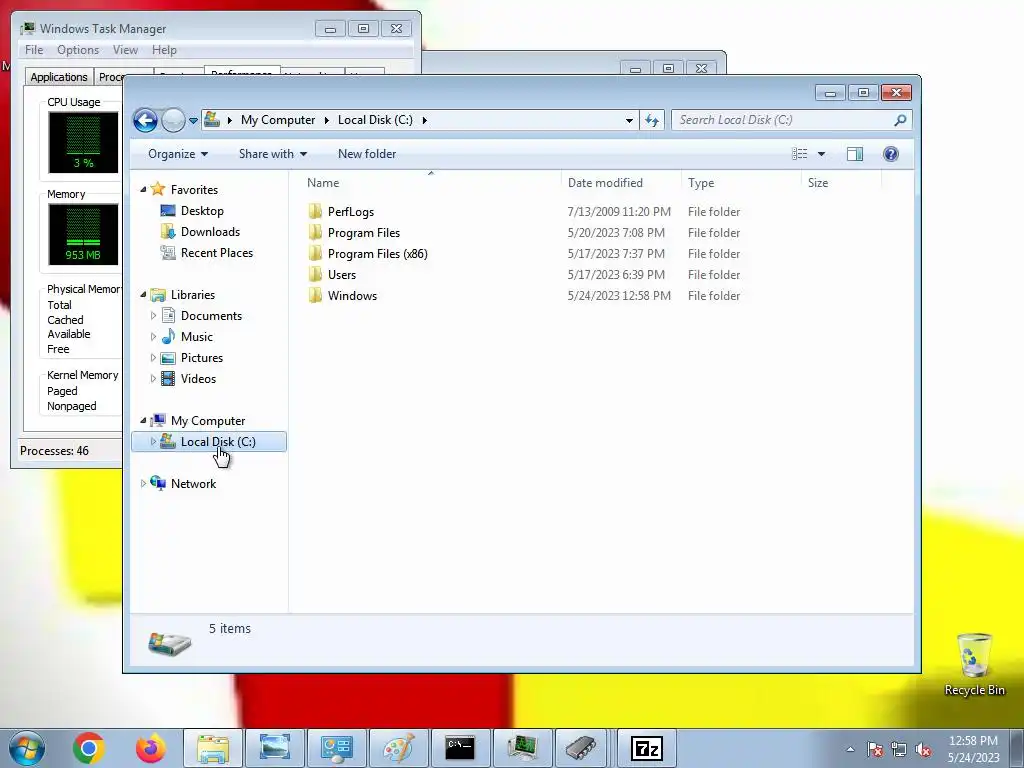Select the Windows folder icon
Screen dimensions: 1024x768
coord(315,295)
